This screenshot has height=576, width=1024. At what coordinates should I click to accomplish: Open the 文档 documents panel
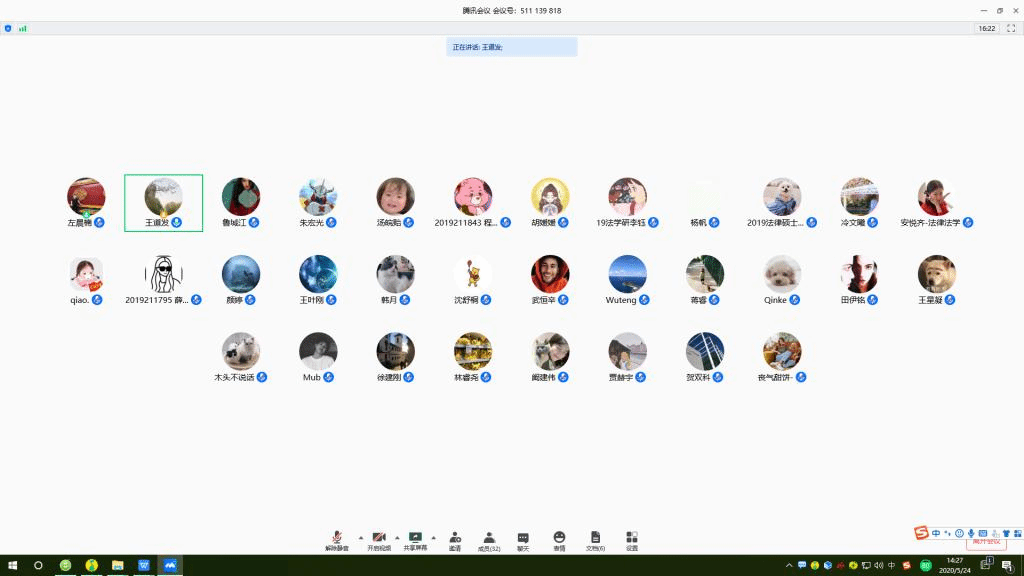(x=595, y=540)
